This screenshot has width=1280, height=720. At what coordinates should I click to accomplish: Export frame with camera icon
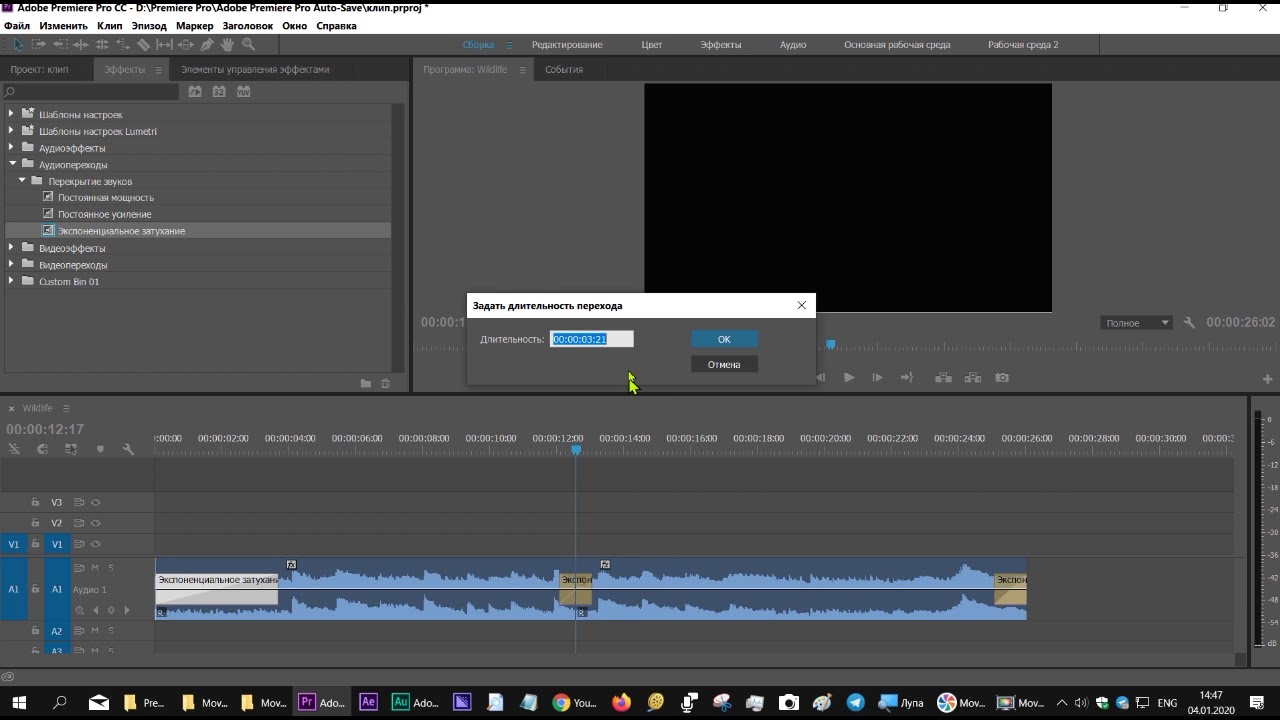[x=1002, y=377]
